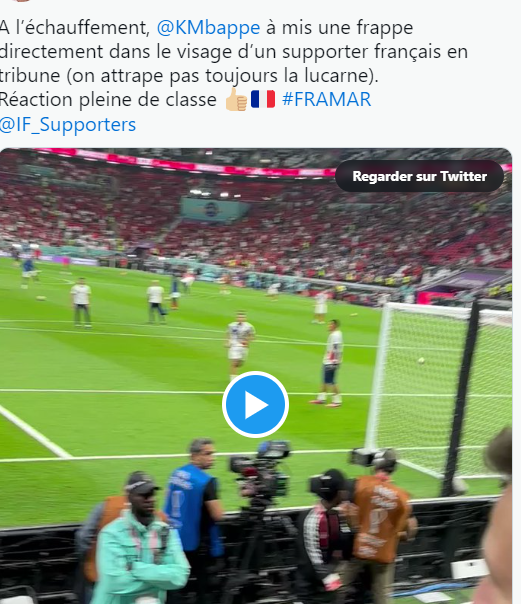The height and width of the screenshot is (604, 521).
Task: Click the stadium big screen in stands
Action: tap(214, 209)
